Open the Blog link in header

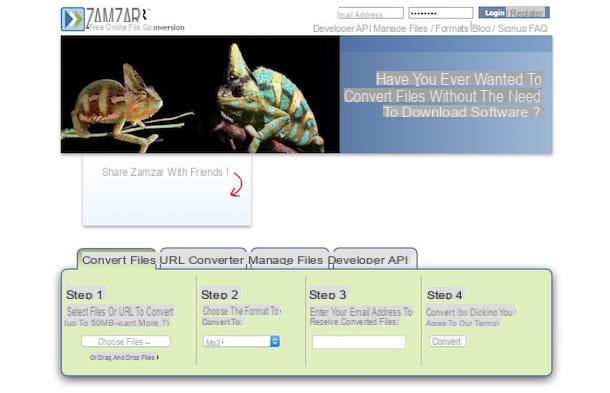[x=481, y=28]
